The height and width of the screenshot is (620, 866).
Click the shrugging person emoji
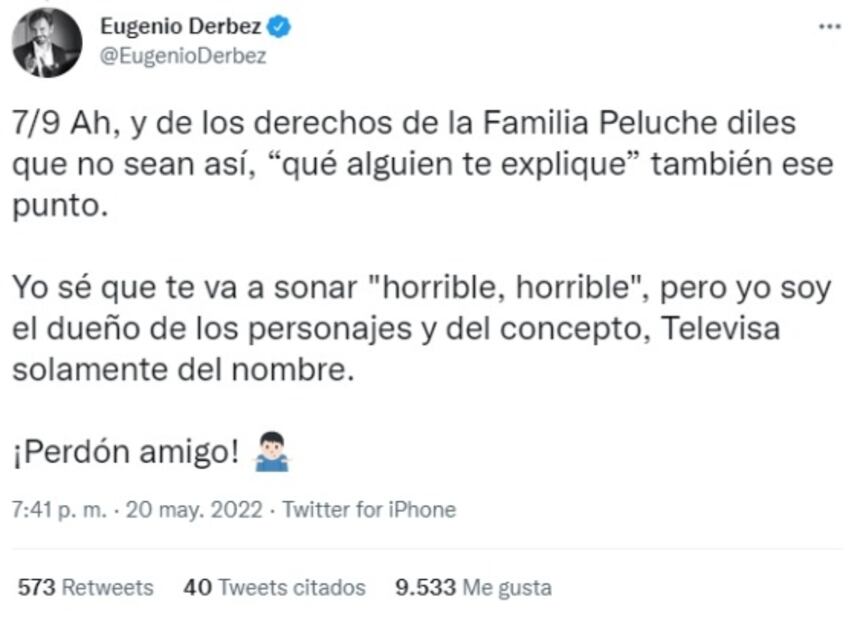(271, 454)
